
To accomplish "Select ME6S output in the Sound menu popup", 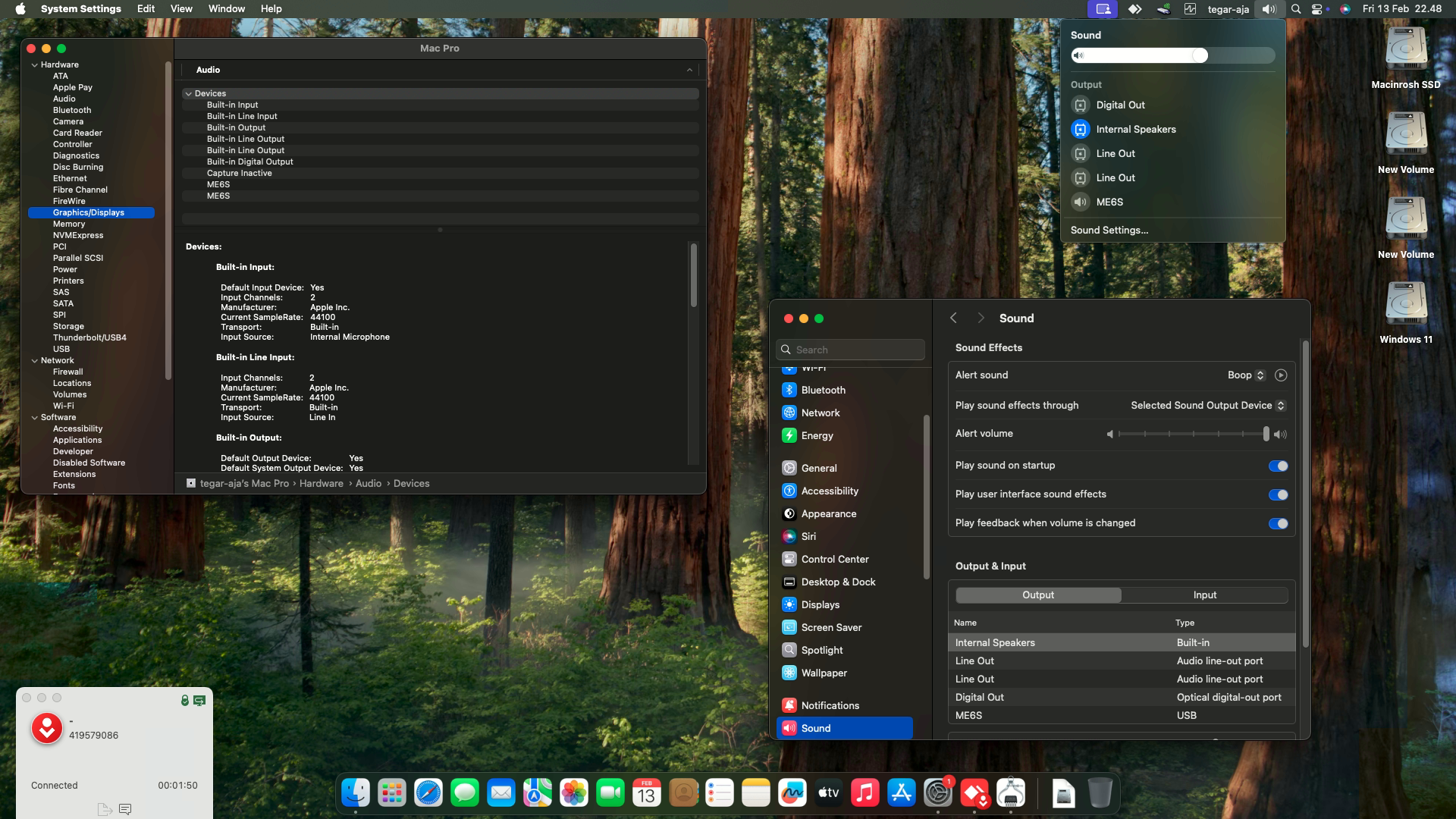I will 1172,202.
